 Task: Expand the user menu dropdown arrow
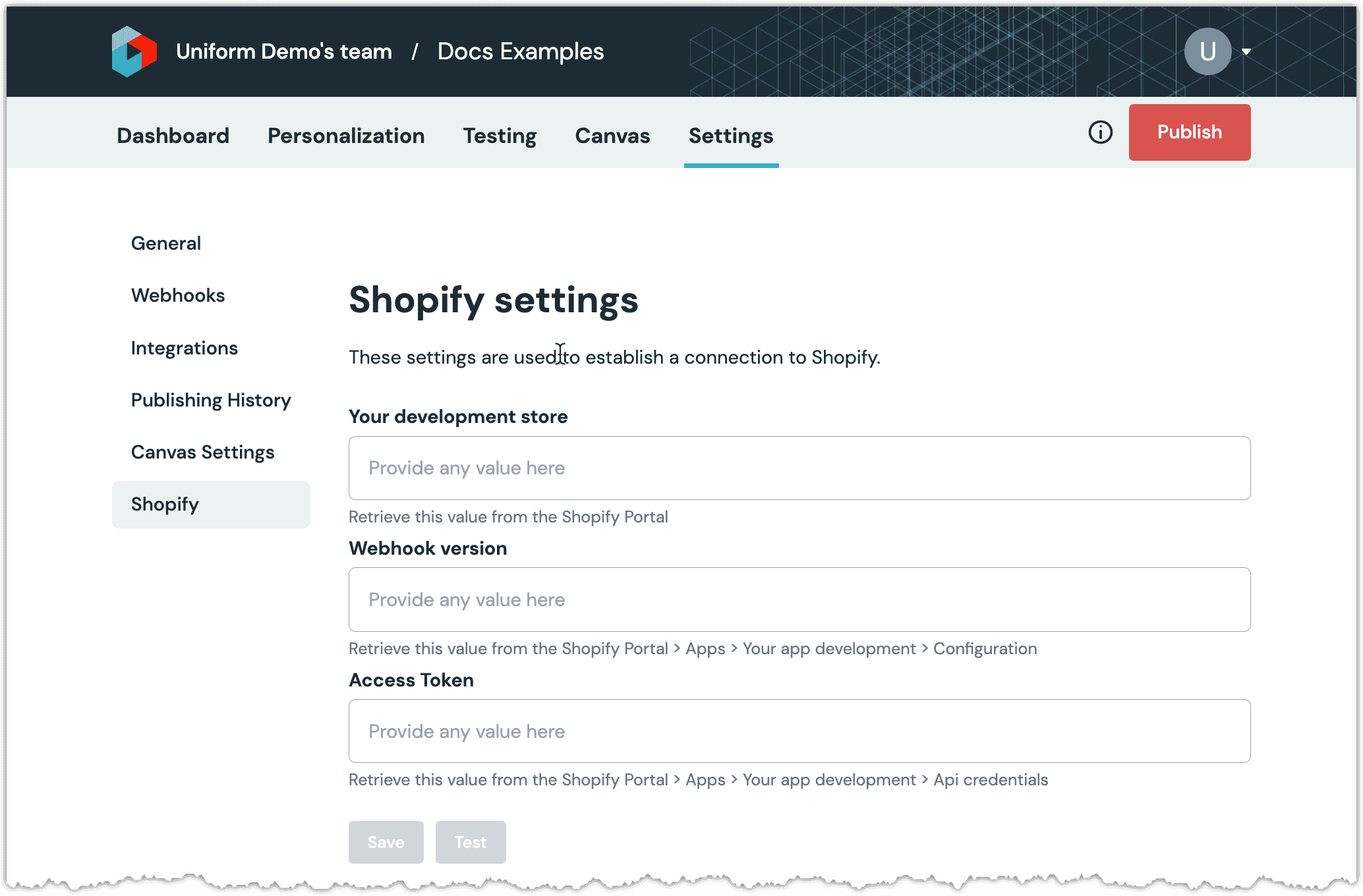(1246, 51)
